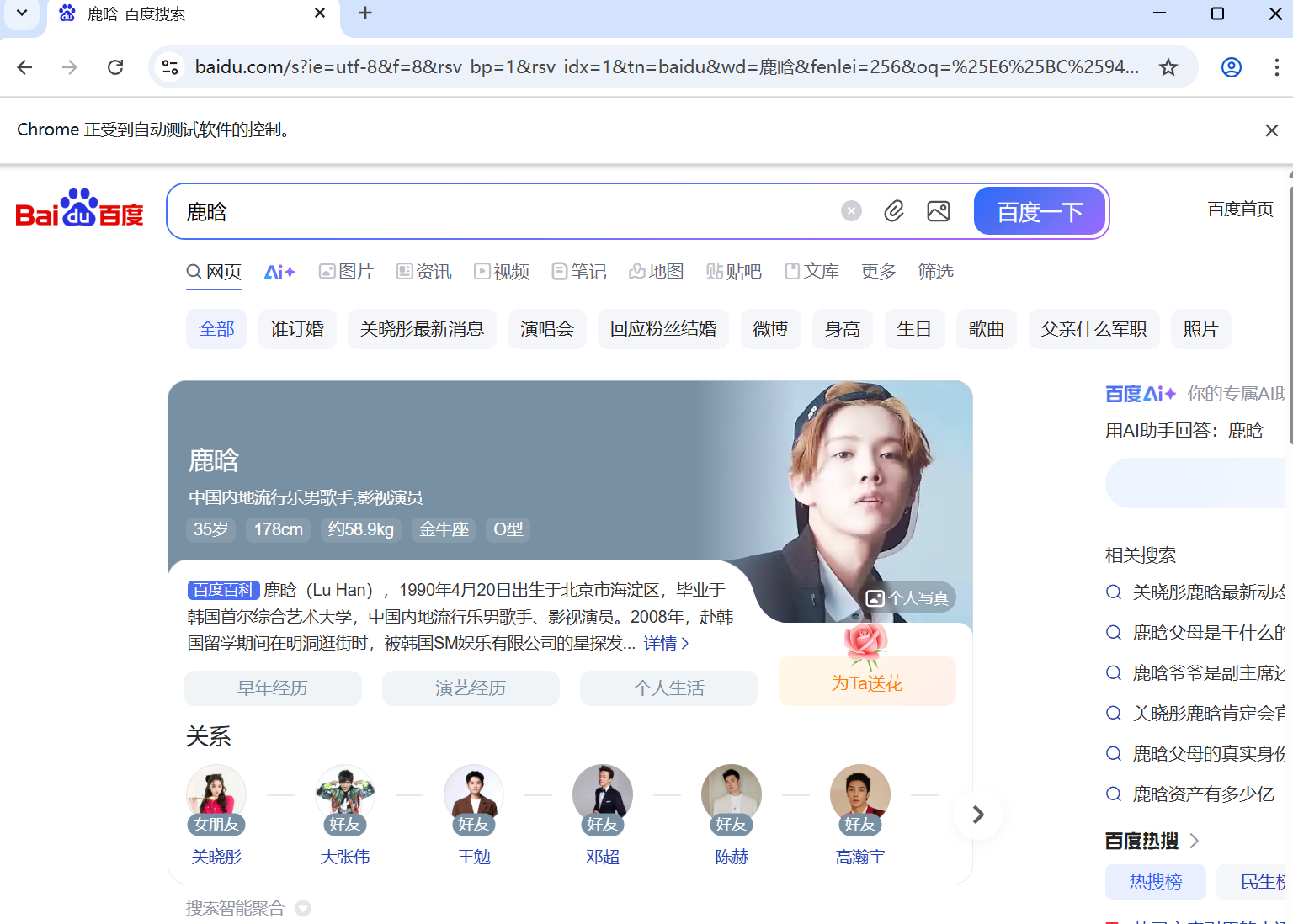Click the Baidu logo

pos(80,208)
